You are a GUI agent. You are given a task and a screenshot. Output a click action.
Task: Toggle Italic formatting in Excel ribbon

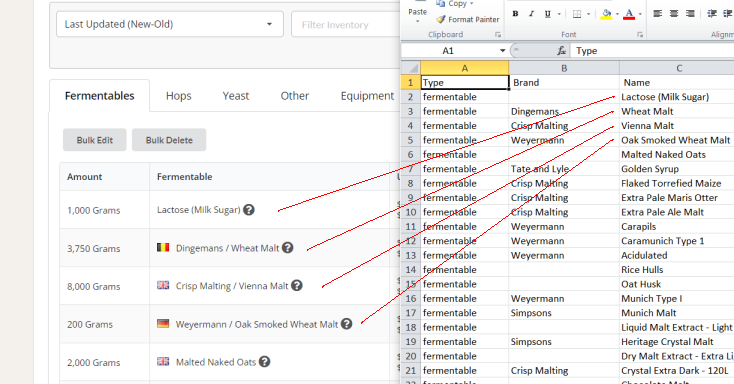click(x=531, y=14)
